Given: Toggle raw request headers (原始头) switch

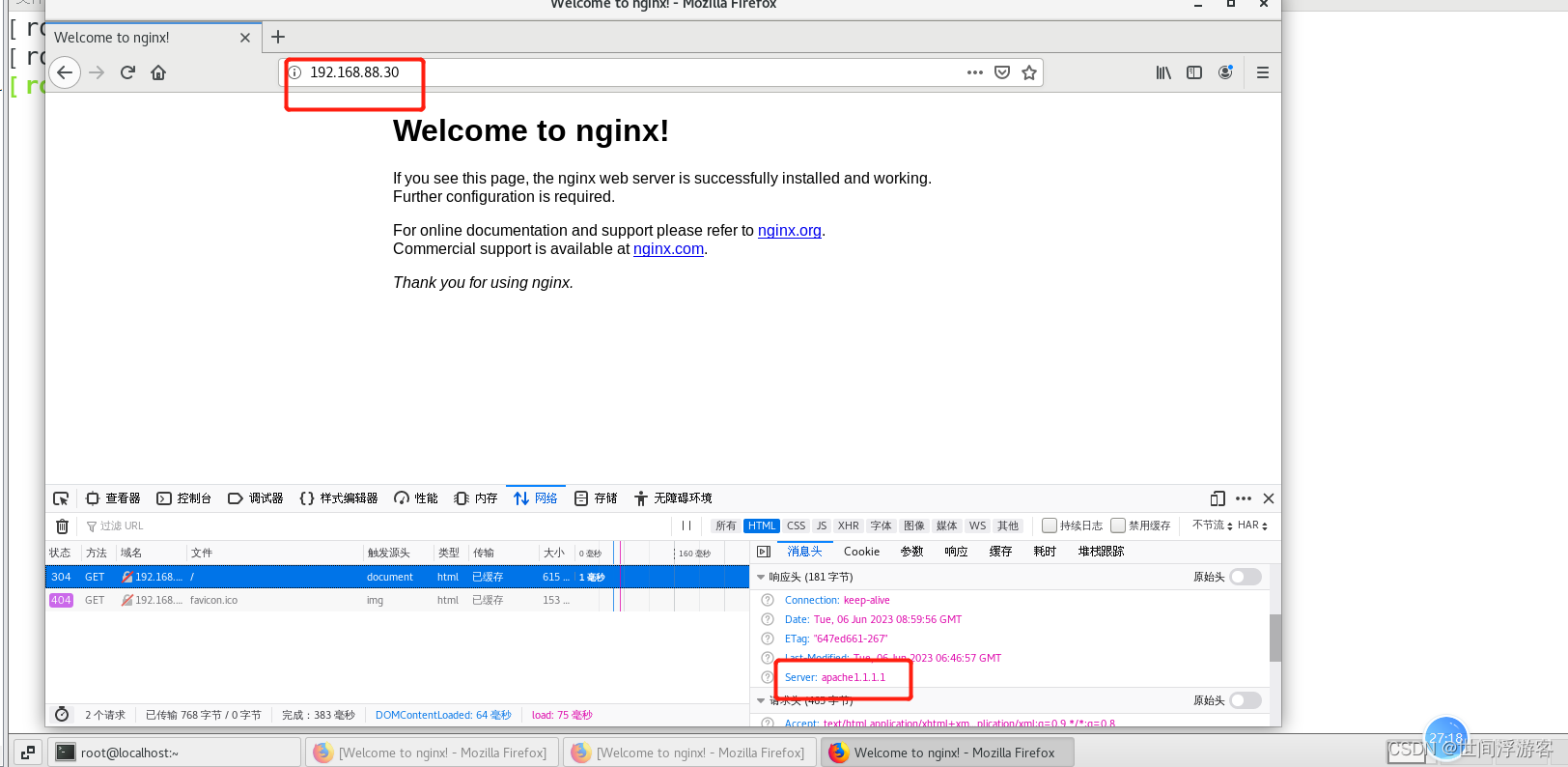Looking at the screenshot, I should 1246,700.
